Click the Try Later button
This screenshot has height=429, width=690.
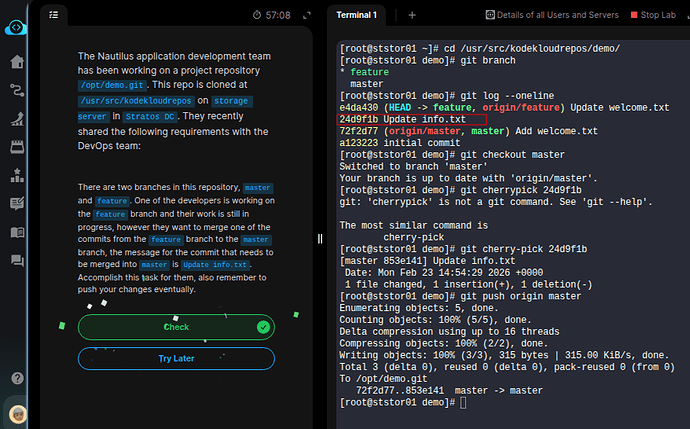point(176,358)
